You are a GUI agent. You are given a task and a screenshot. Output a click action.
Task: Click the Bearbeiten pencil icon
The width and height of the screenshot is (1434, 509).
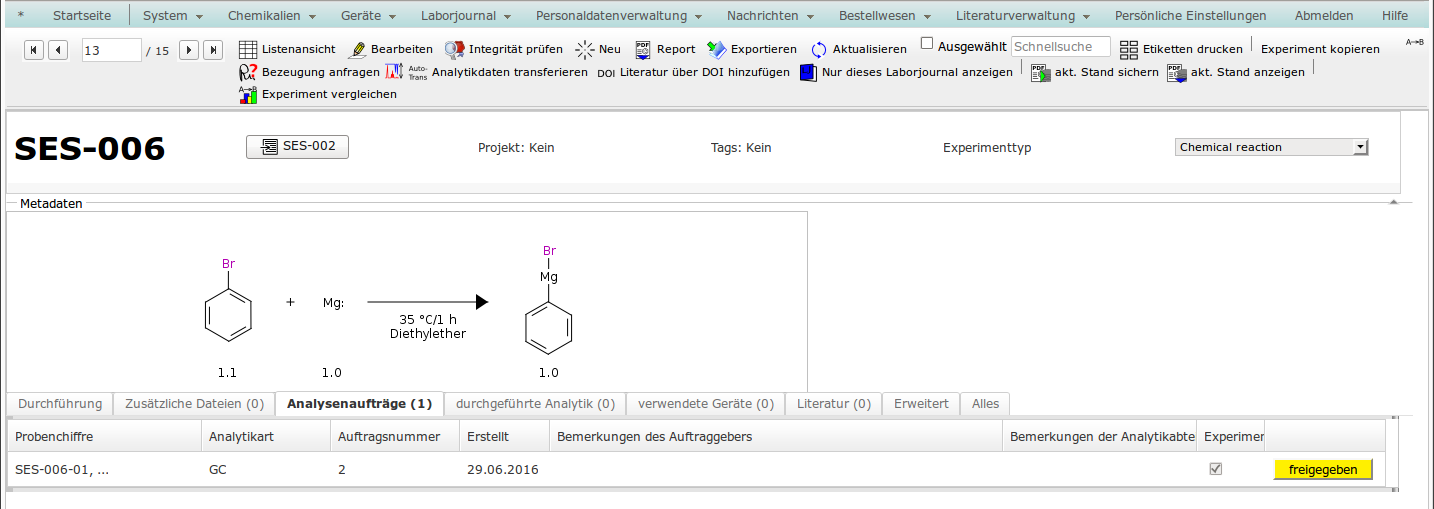click(357, 49)
